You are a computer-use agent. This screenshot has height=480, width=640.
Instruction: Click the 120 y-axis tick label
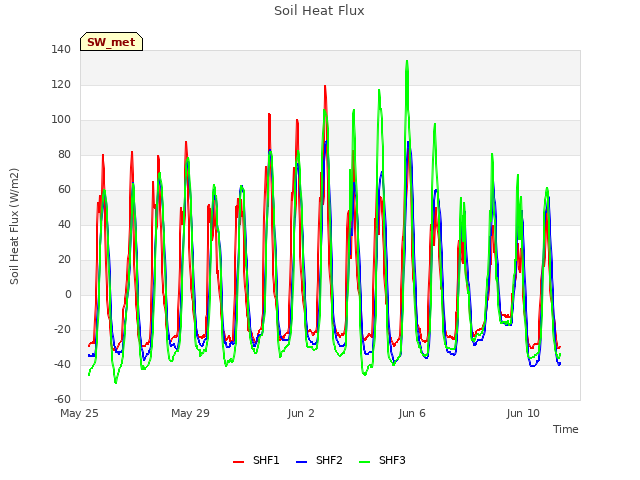click(61, 85)
